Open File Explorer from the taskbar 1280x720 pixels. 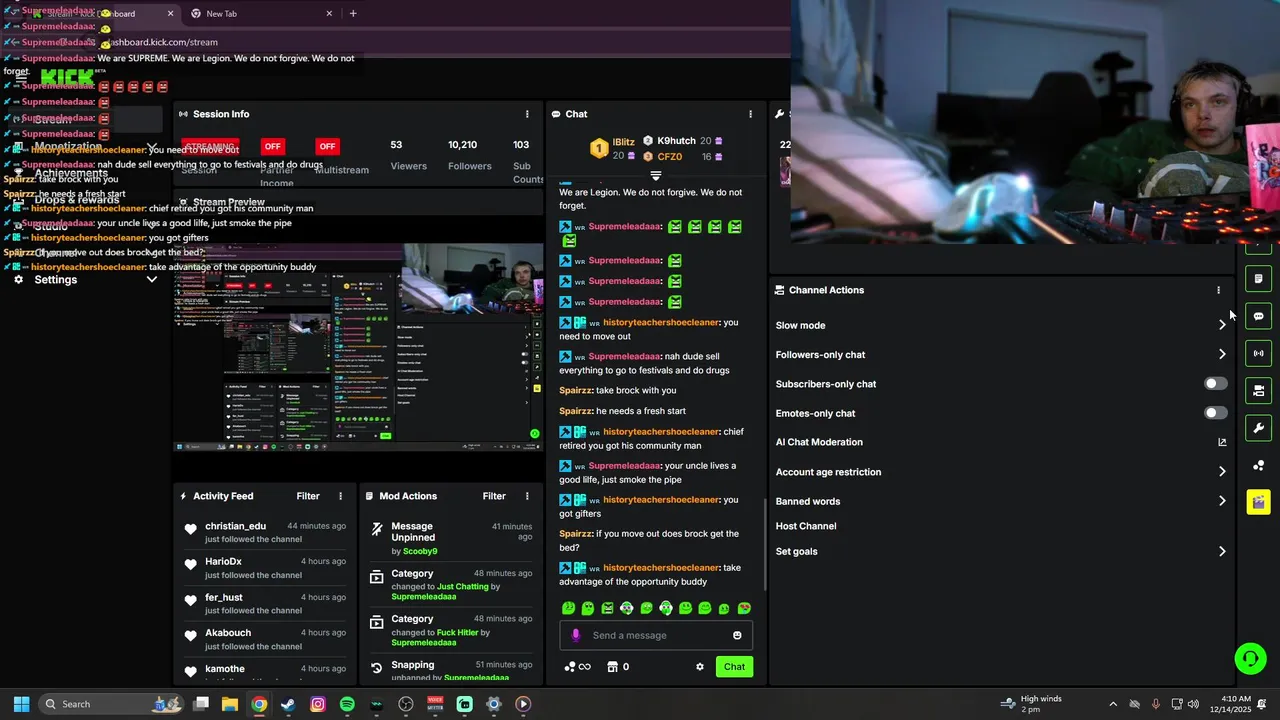229,704
